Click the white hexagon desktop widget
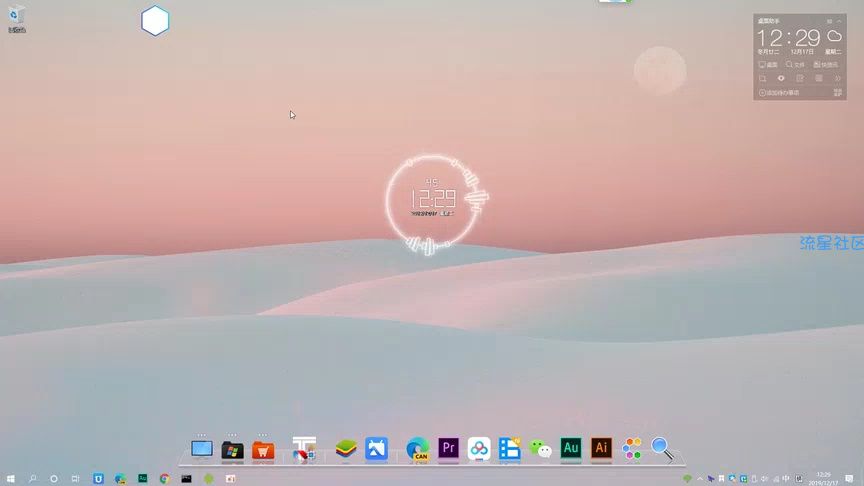The height and width of the screenshot is (486, 864). coord(155,21)
